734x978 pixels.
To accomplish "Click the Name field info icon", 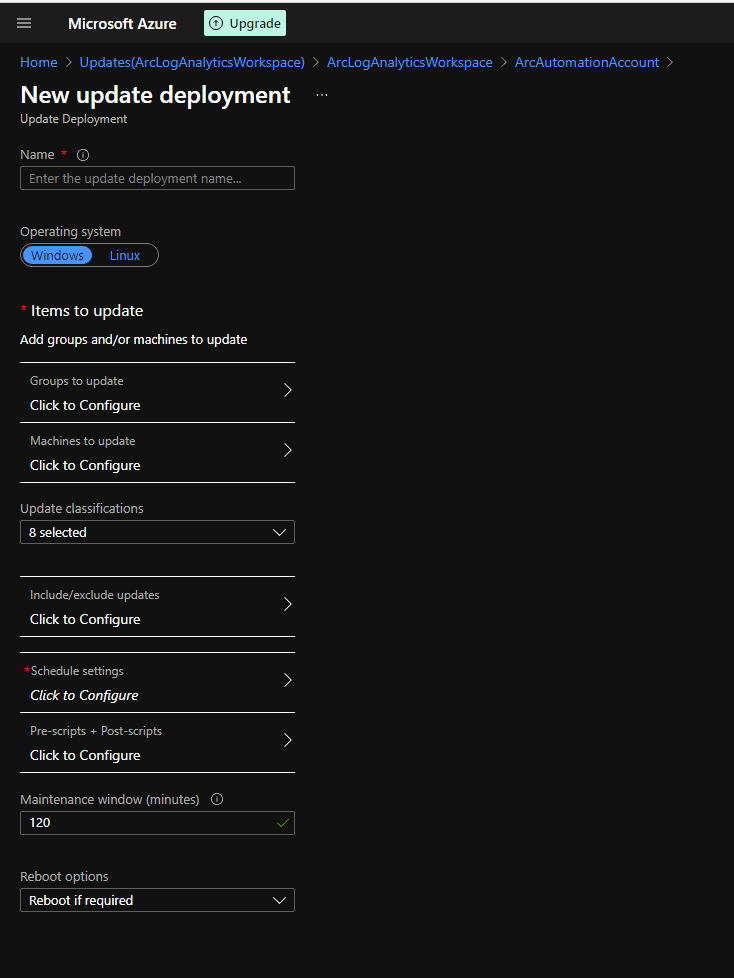I will click(x=83, y=155).
